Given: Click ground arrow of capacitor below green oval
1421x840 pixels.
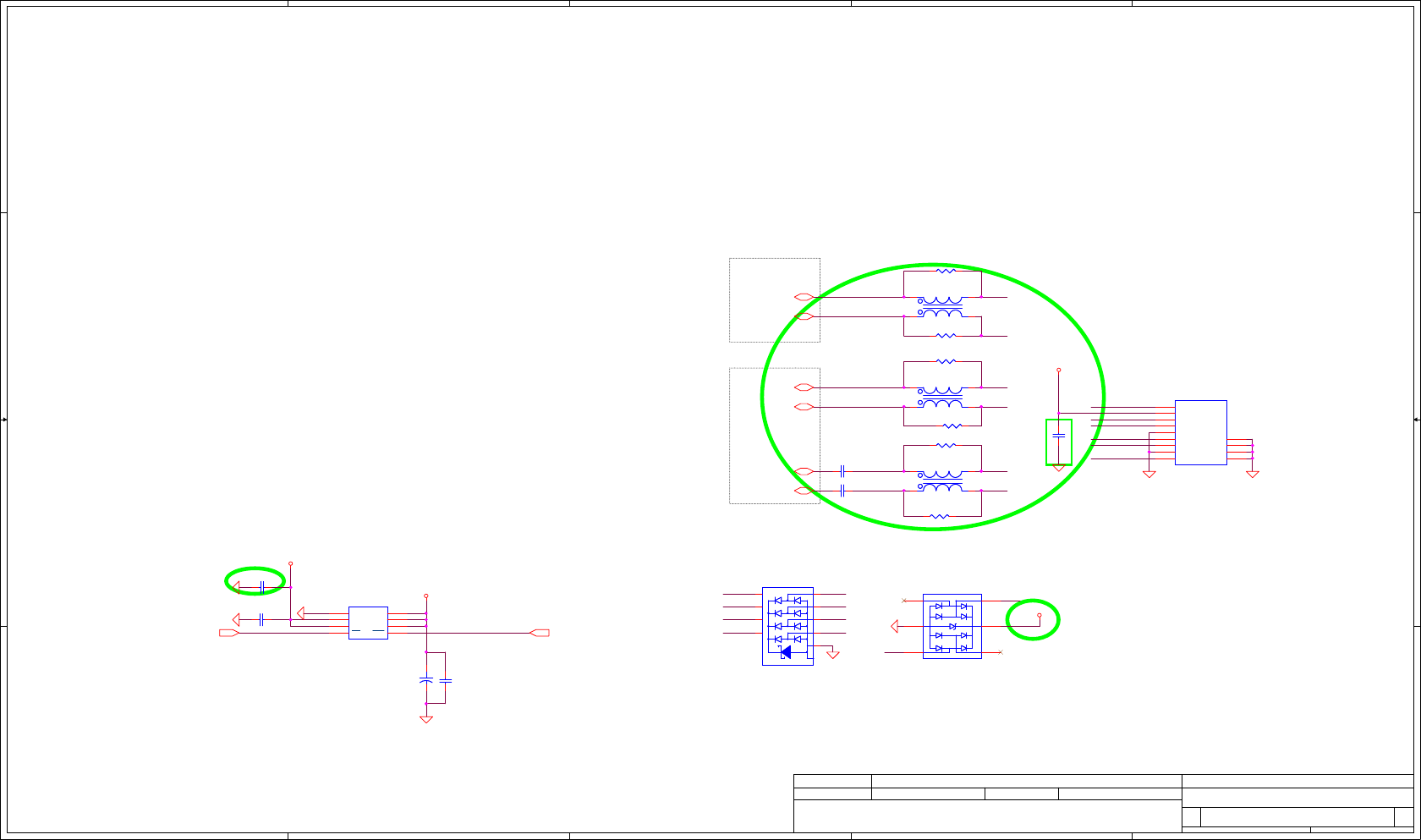Looking at the screenshot, I should coord(237,619).
